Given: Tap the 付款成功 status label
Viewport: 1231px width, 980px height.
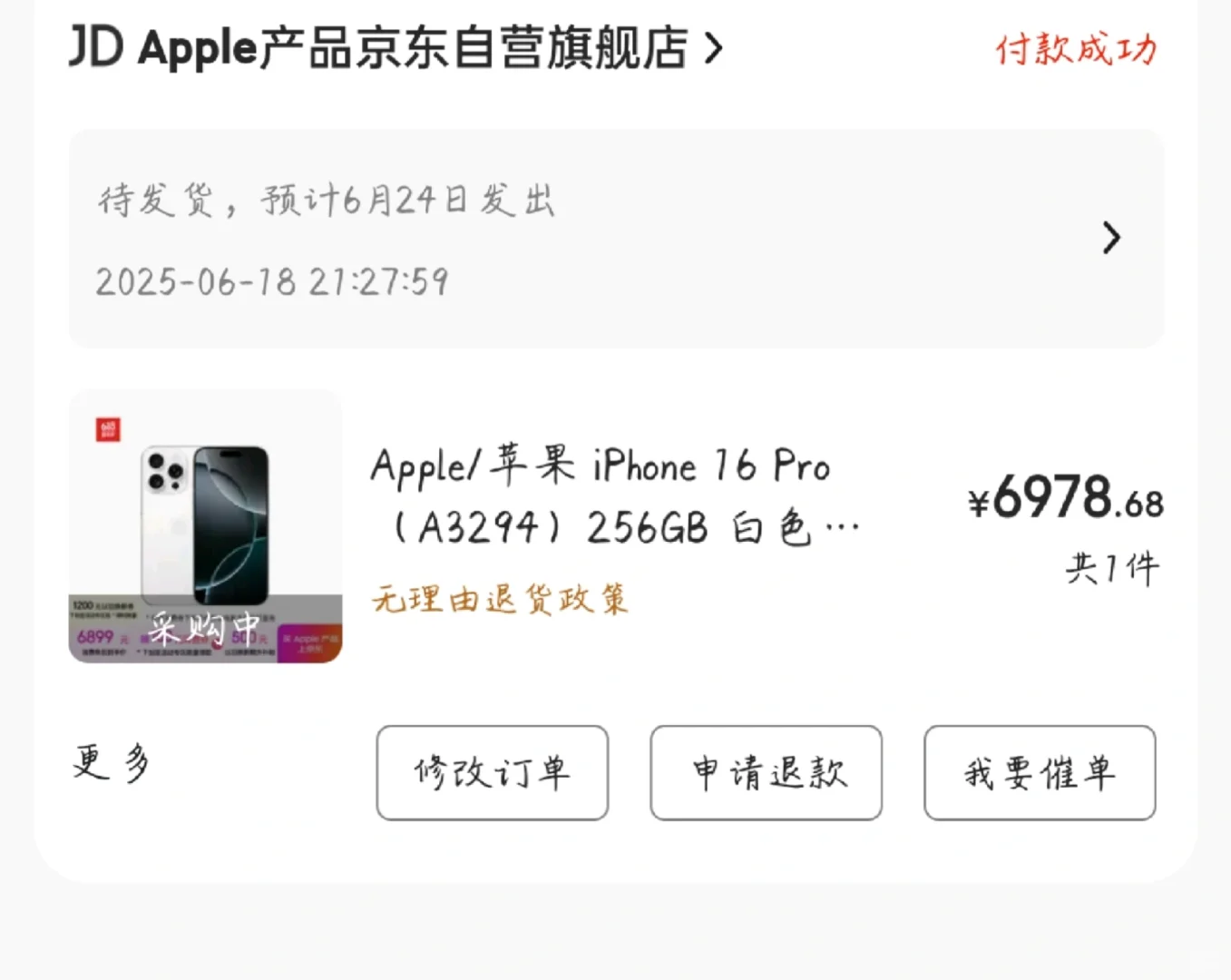Looking at the screenshot, I should tap(1076, 49).
